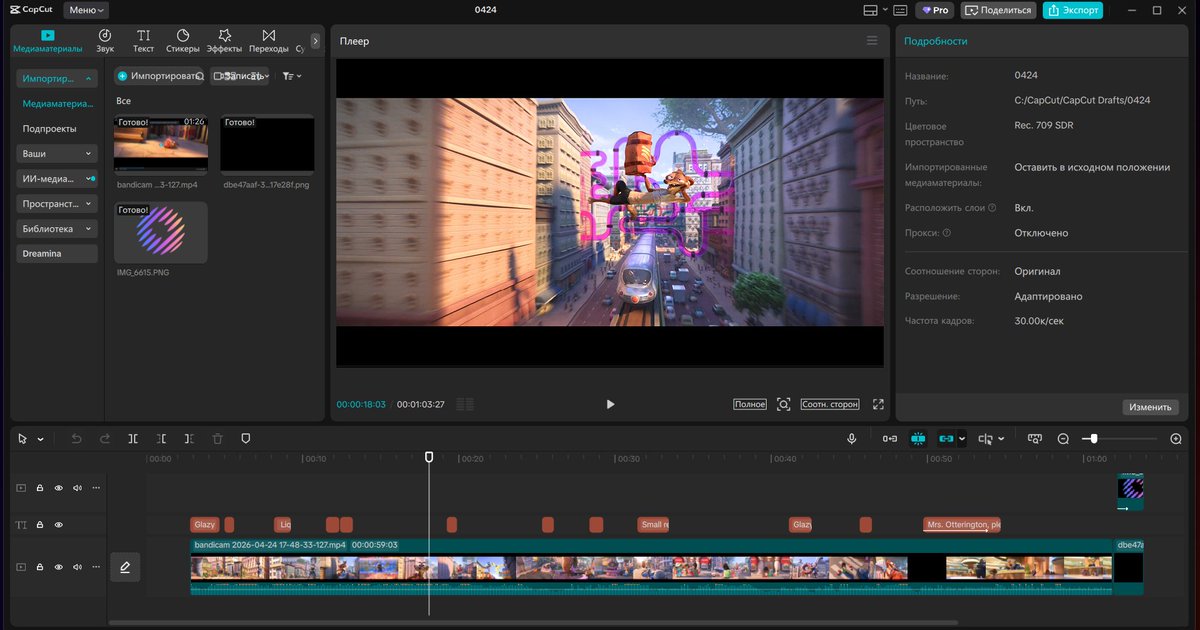
Task: Click the undo arrow in timeline toolbar
Action: tap(77, 439)
